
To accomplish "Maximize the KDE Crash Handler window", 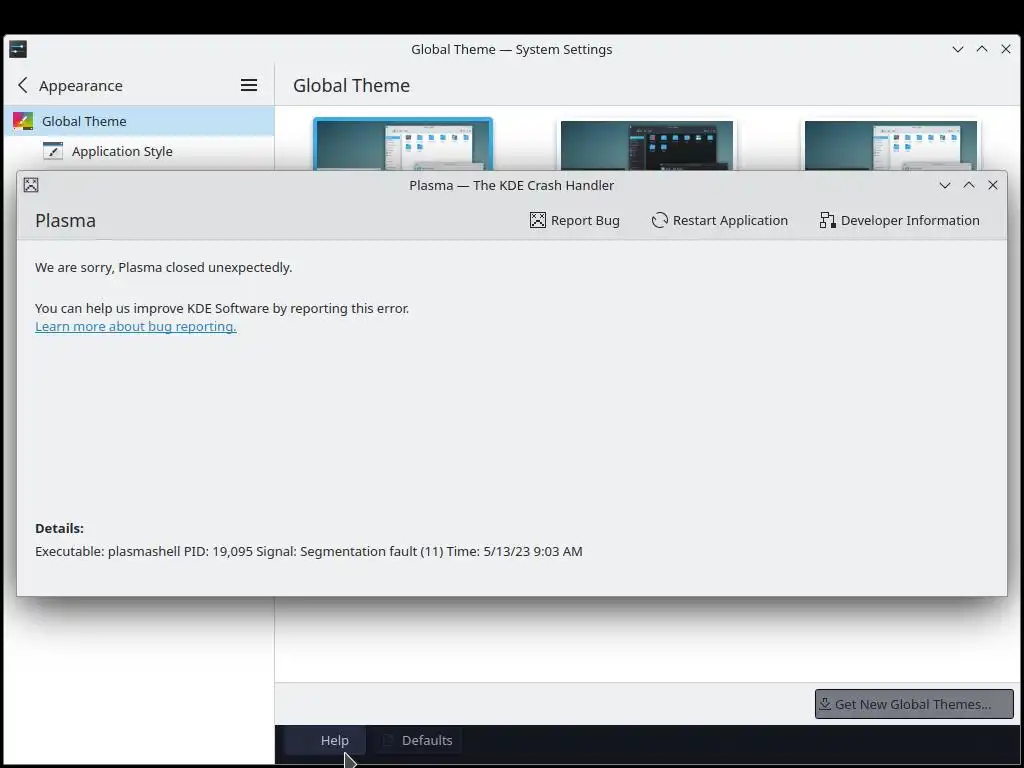I will click(x=969, y=185).
